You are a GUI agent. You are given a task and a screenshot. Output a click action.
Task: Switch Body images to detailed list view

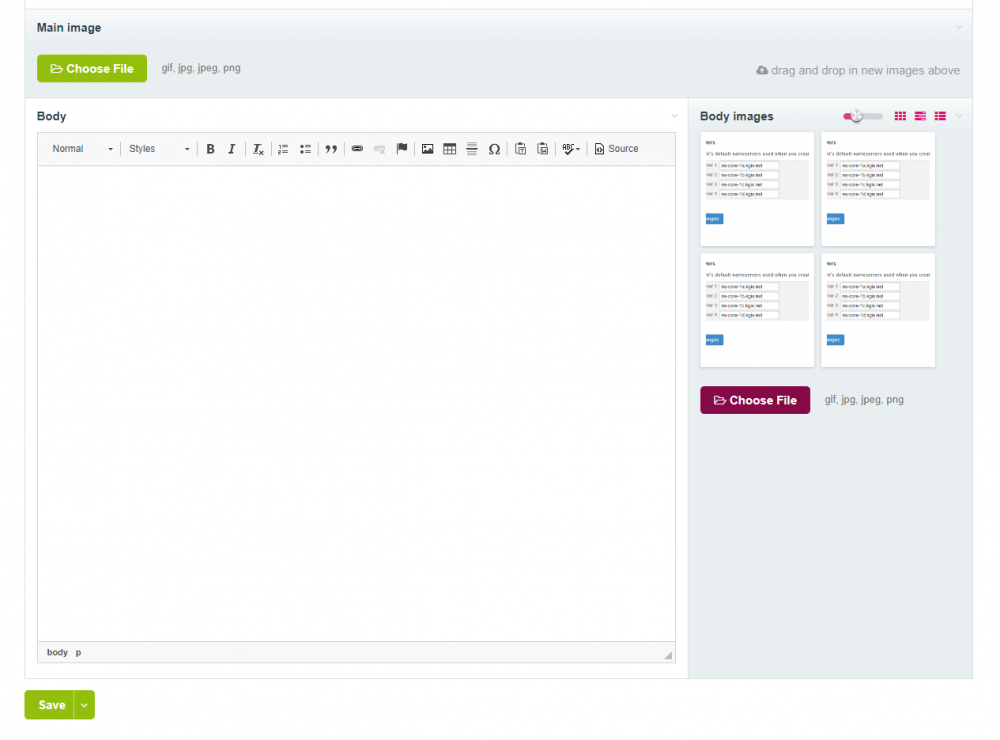pos(940,116)
